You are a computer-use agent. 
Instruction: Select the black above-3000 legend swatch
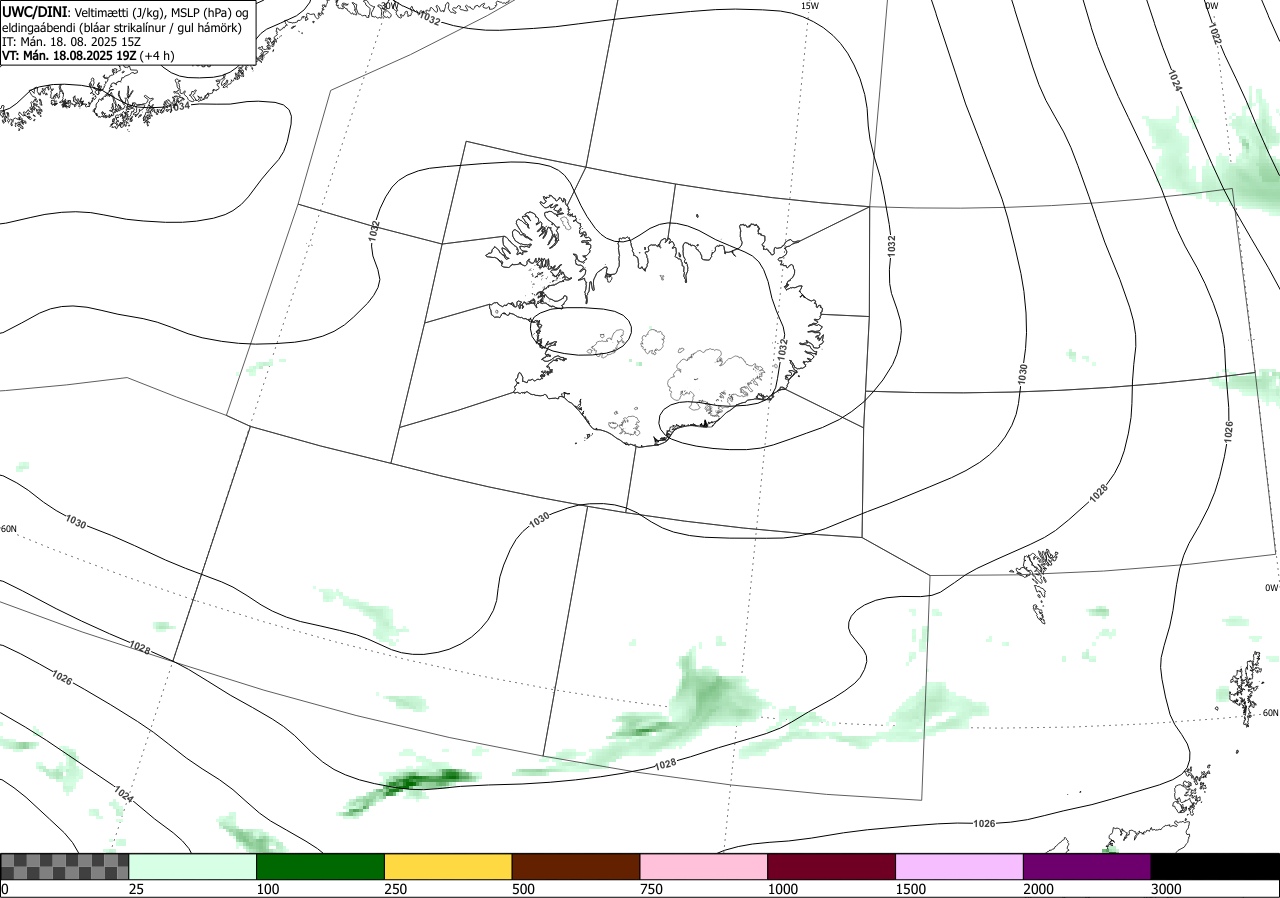coord(1215,866)
